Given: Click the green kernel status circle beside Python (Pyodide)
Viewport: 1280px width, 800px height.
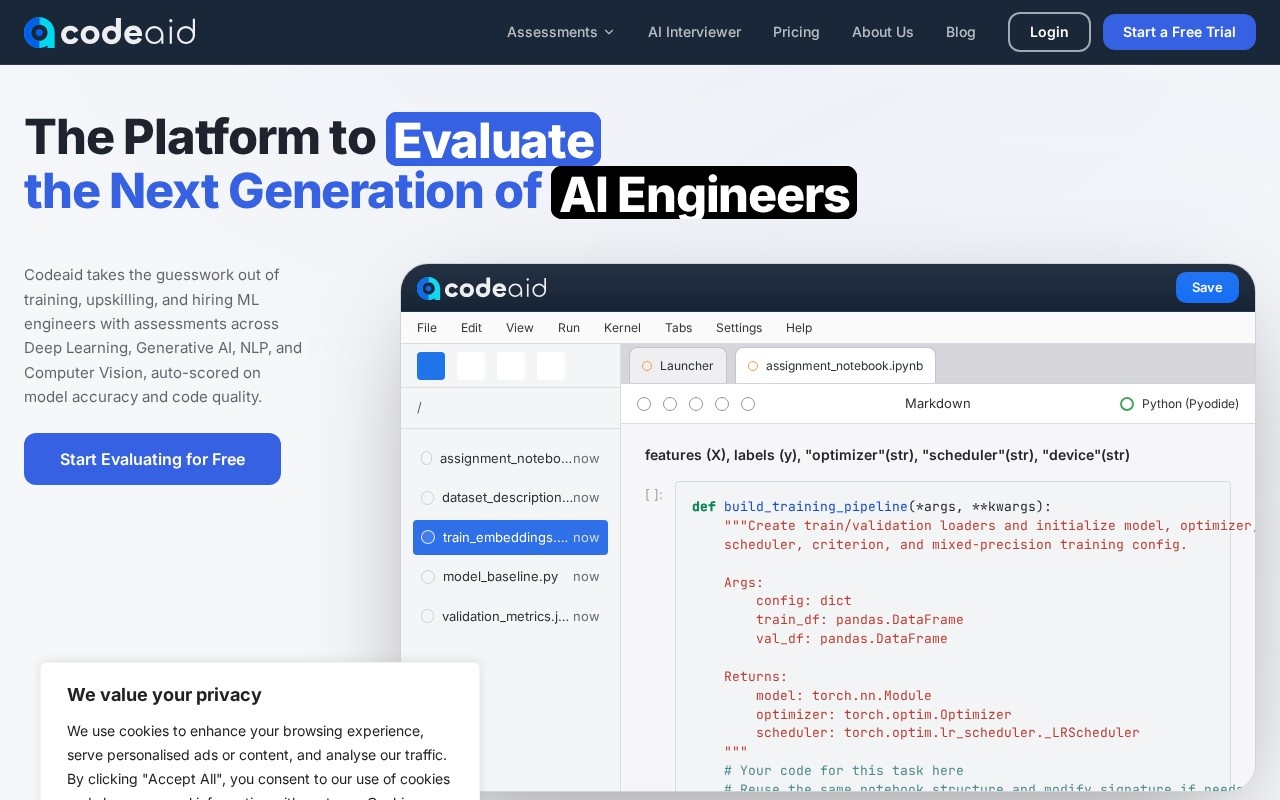Looking at the screenshot, I should (1127, 404).
